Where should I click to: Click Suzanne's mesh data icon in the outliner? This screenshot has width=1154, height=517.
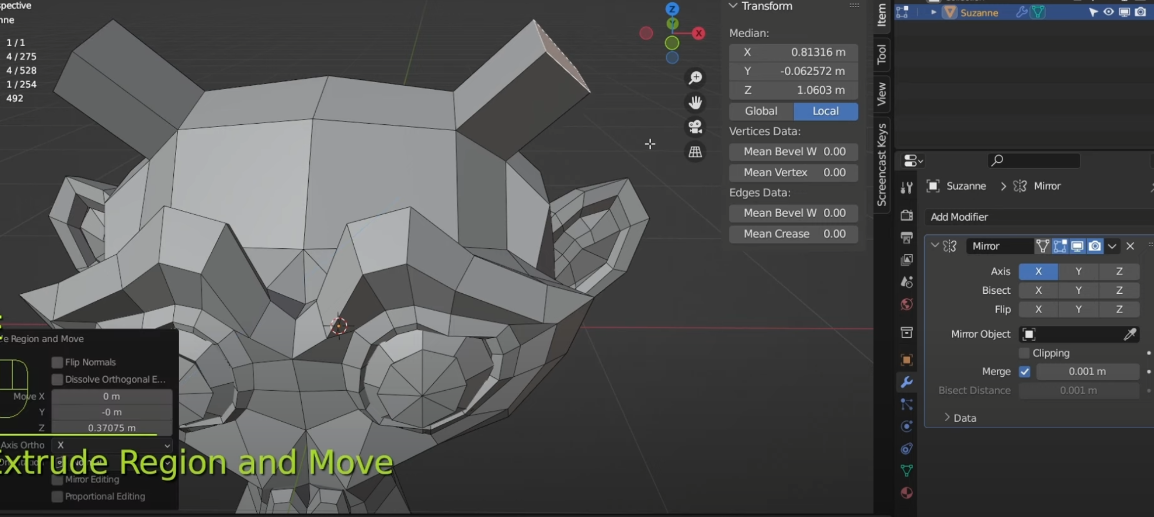click(x=1038, y=13)
